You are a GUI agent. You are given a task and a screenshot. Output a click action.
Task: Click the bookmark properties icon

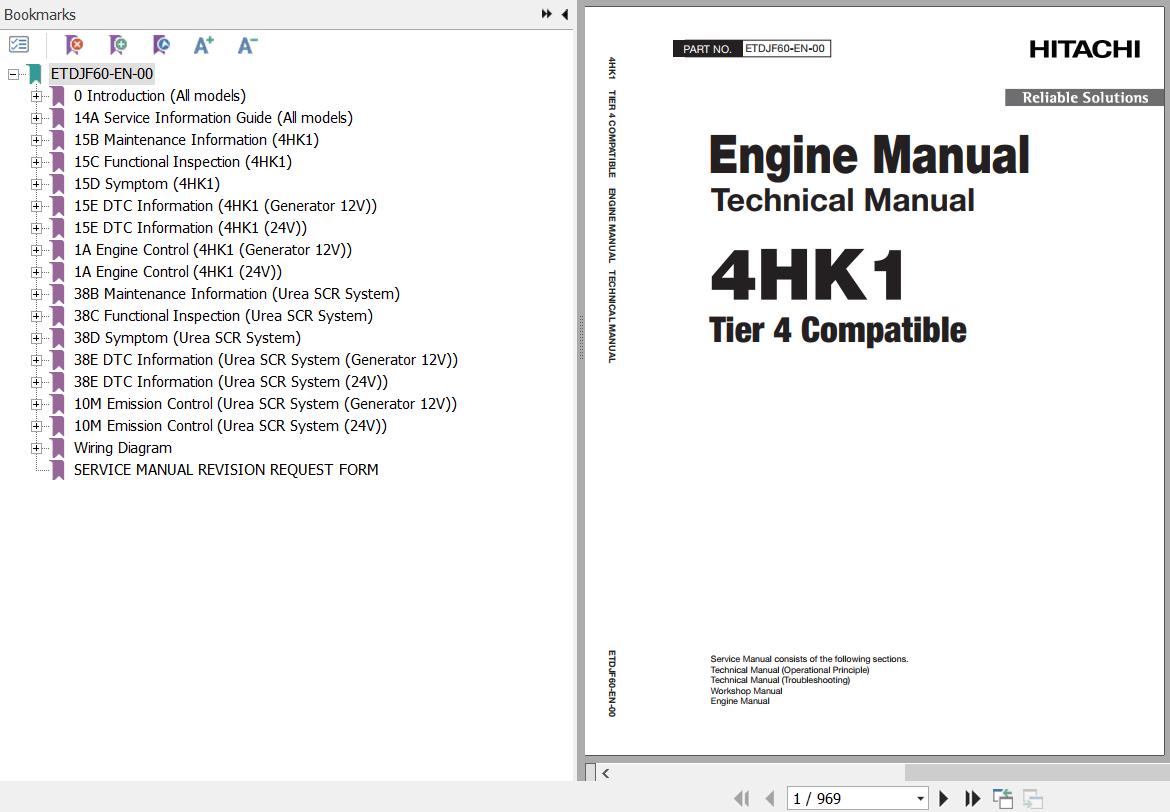(161, 45)
